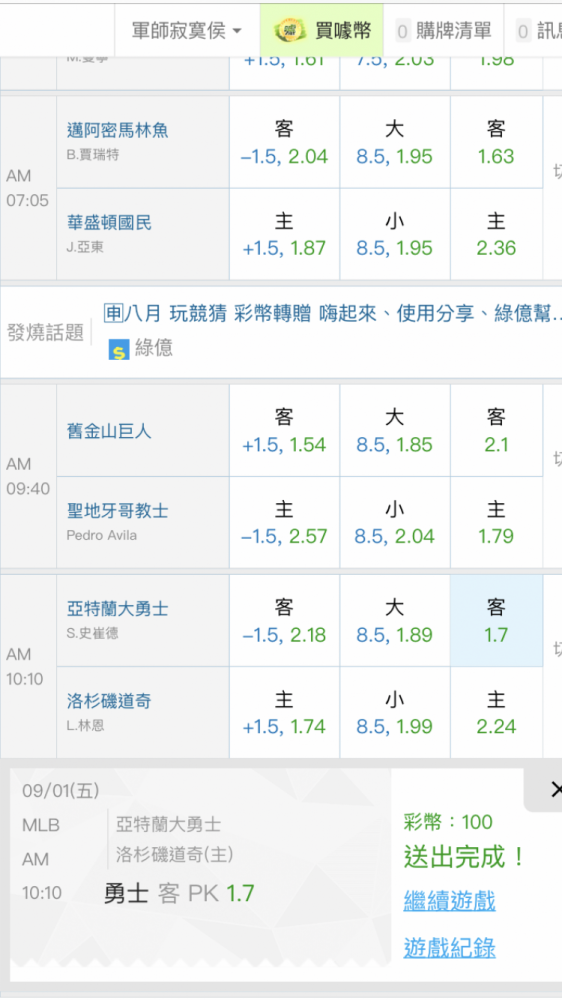Select 洛杉磯道奇 主 2.24 moneyline
562x1000 pixels.
[496, 712]
